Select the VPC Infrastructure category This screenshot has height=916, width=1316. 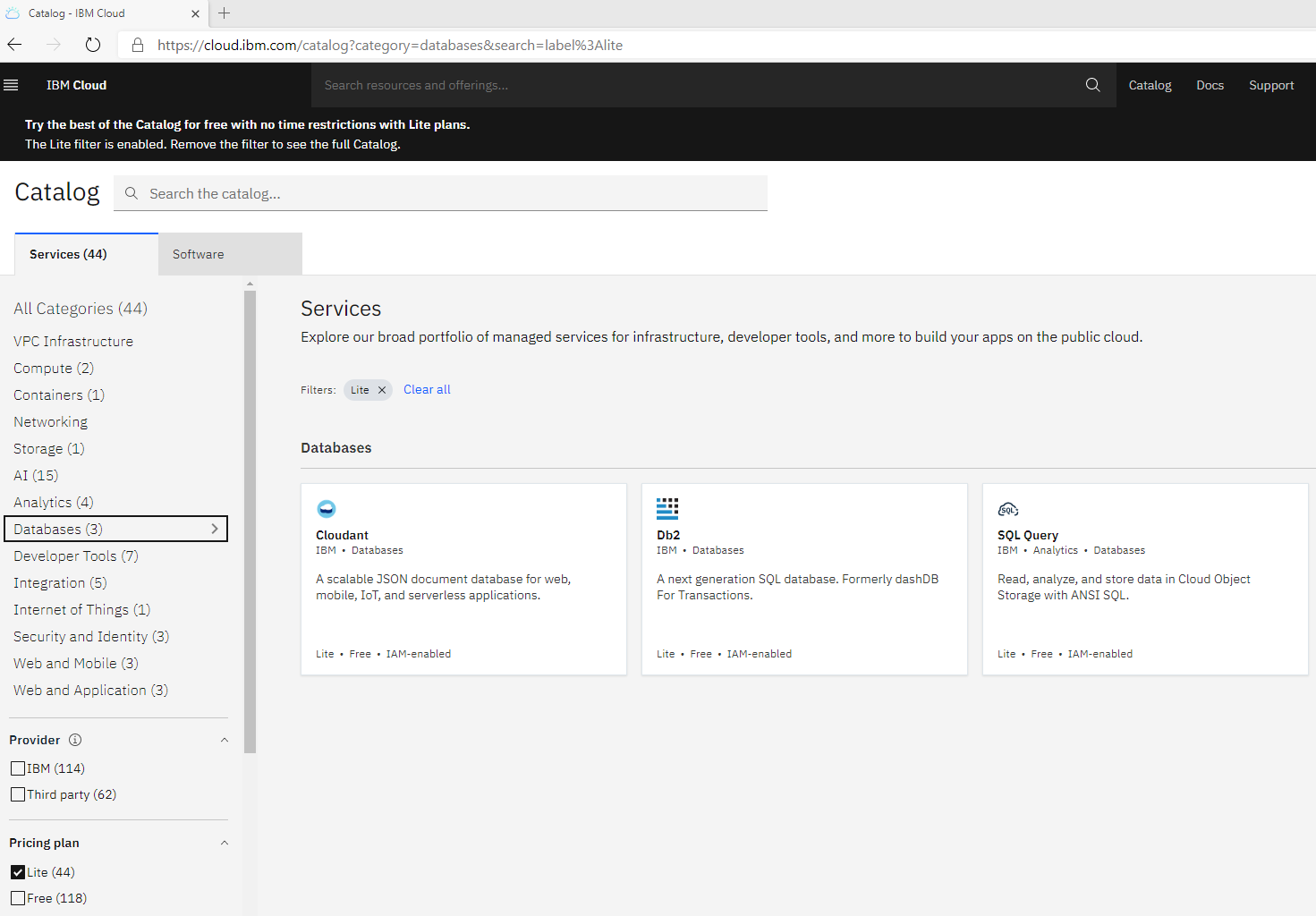point(73,342)
